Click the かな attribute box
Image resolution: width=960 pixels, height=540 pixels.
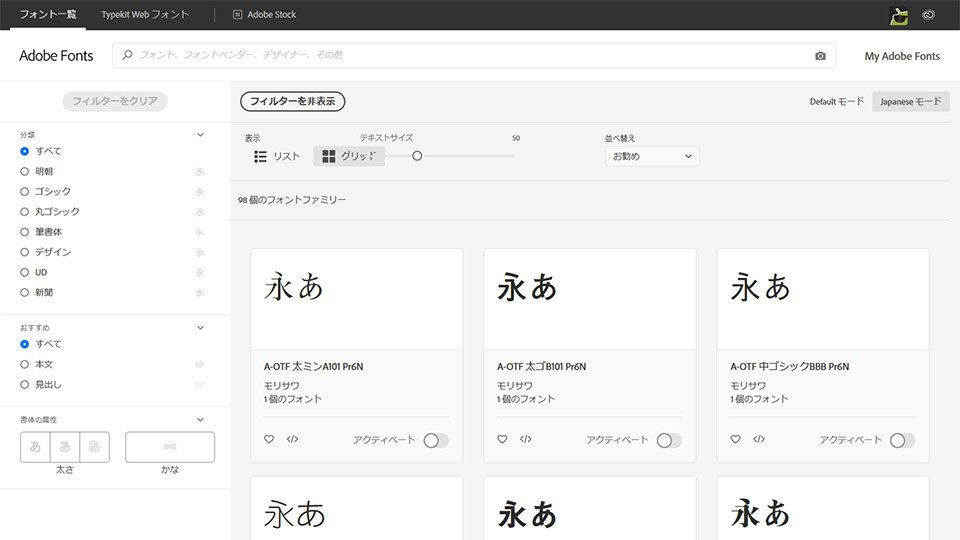tap(170, 447)
